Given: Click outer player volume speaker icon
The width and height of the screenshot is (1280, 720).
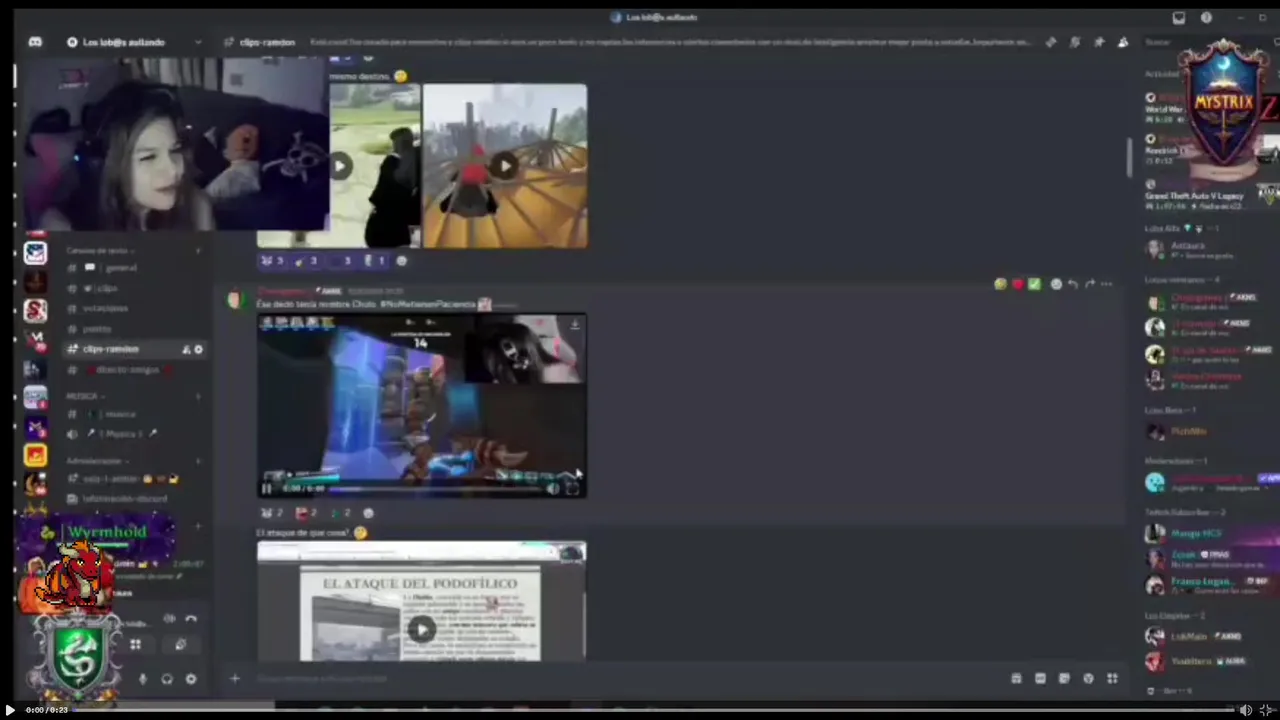Looking at the screenshot, I should pos(1246,710).
